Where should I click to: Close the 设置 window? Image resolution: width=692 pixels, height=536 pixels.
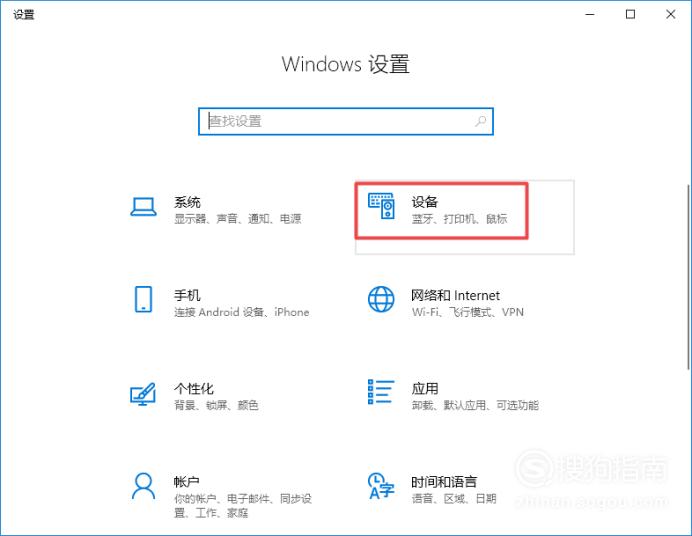671,15
